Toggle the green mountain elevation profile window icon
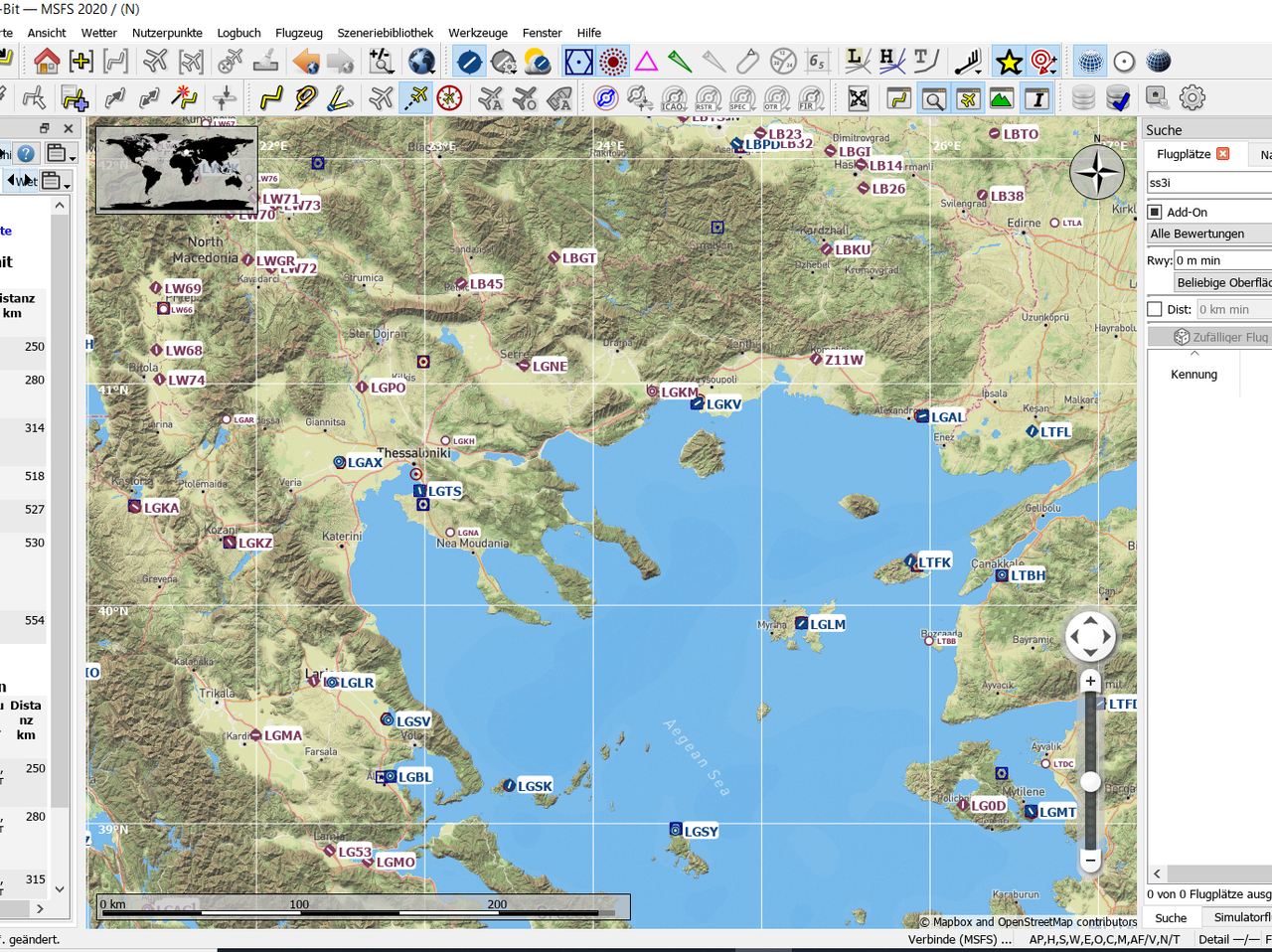The width and height of the screenshot is (1272, 952). point(1001,97)
